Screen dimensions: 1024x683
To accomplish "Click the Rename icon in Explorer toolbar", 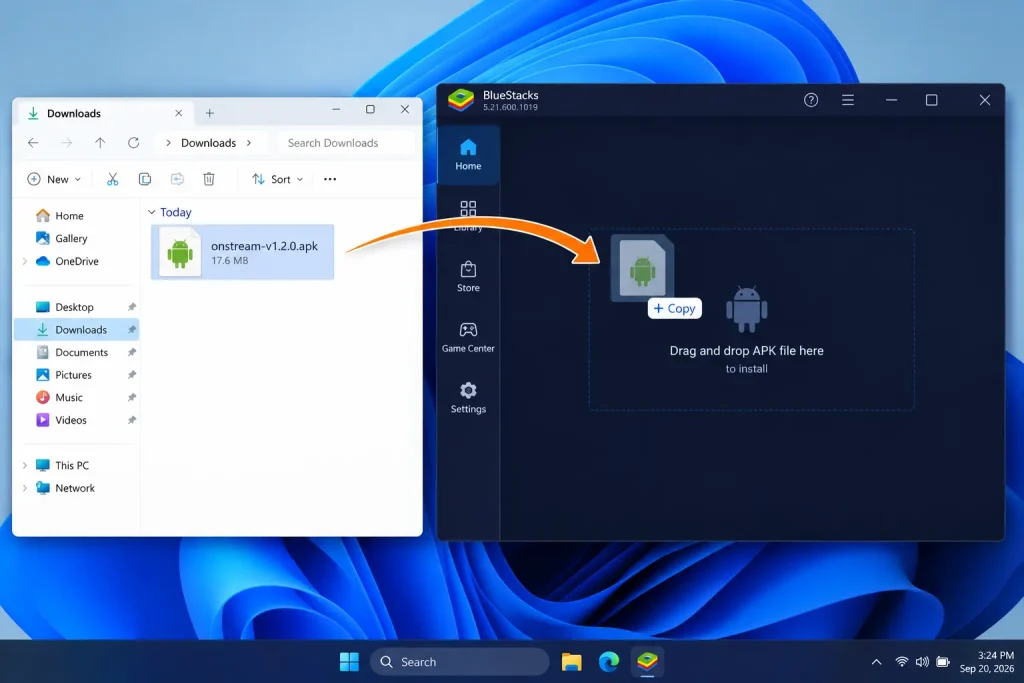I will tap(177, 179).
